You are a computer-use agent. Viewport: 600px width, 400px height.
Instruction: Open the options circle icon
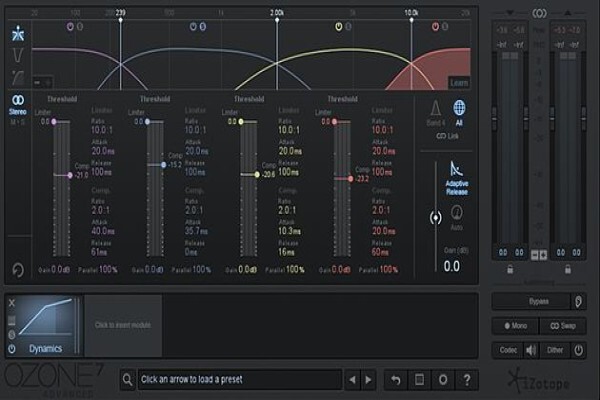coord(443,380)
